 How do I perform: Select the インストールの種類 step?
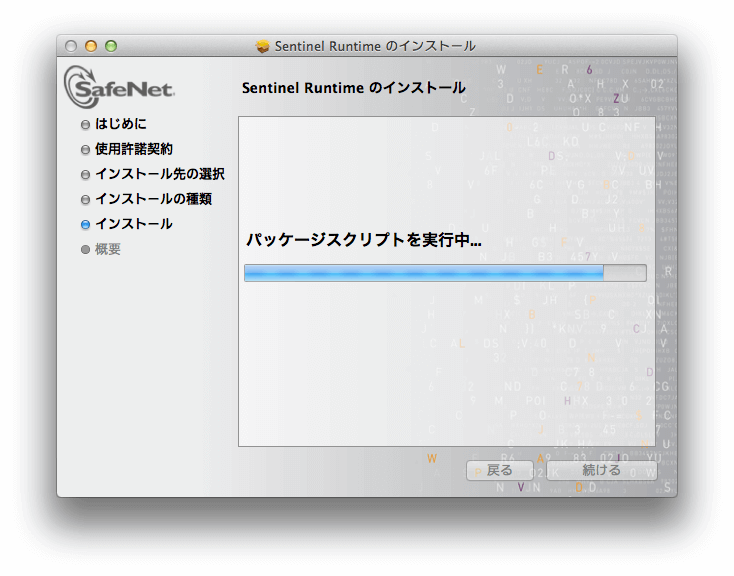[154, 199]
